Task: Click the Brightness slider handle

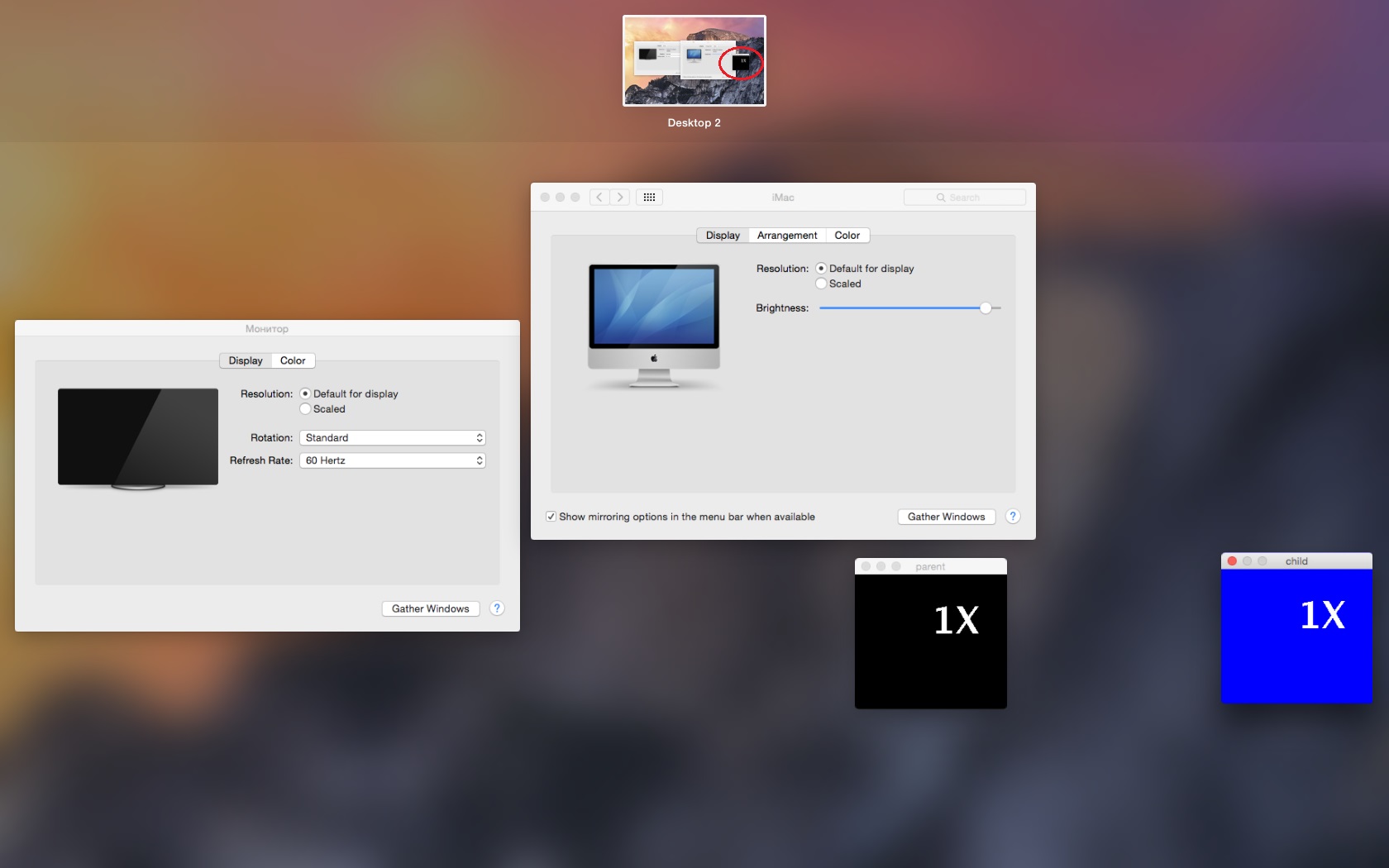Action: 986,308
